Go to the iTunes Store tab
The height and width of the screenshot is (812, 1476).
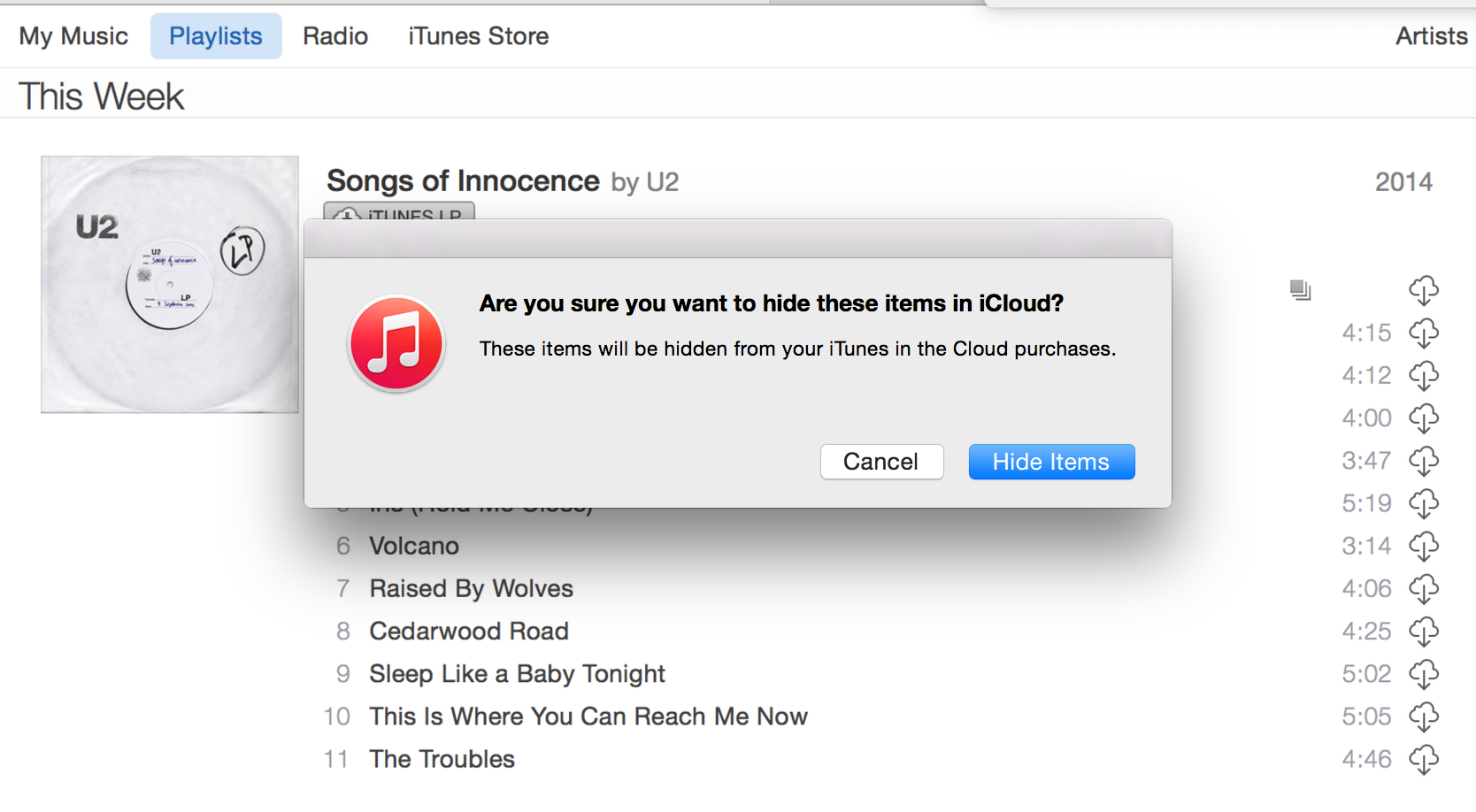(478, 36)
